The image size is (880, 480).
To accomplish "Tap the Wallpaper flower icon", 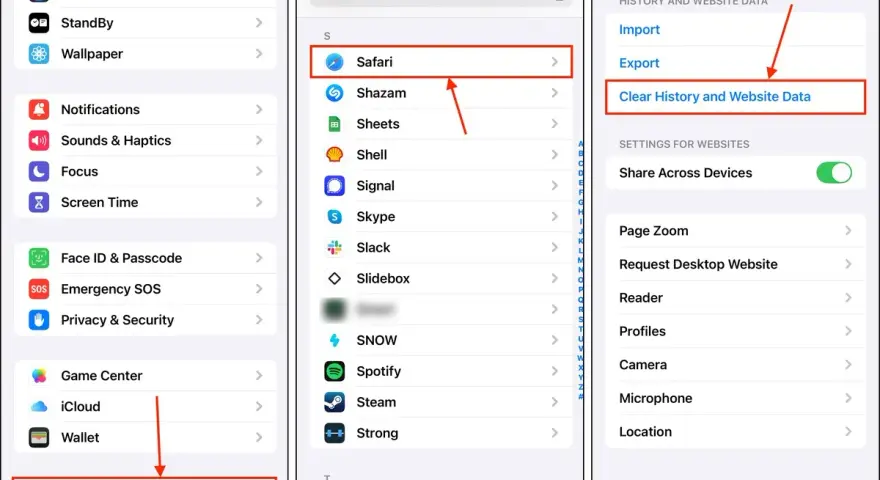I will pyautogui.click(x=39, y=54).
